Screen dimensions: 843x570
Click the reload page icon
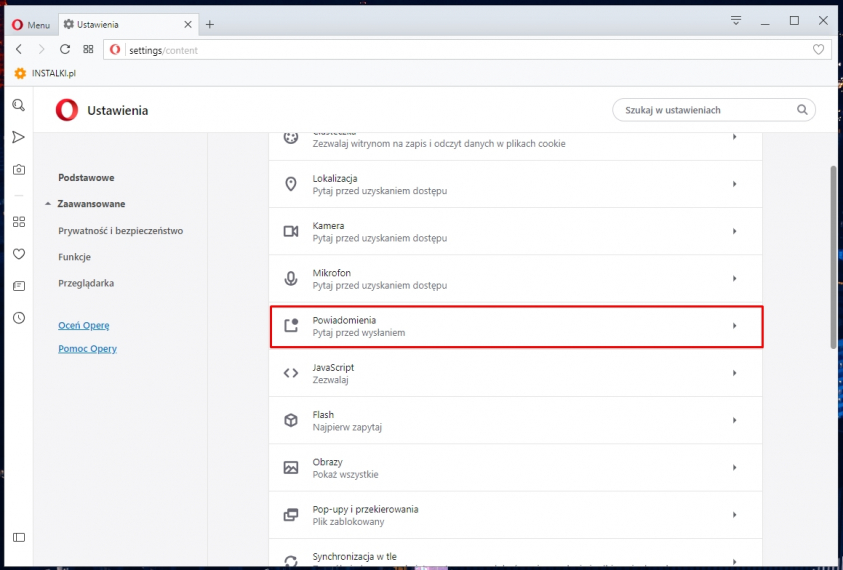tap(65, 49)
